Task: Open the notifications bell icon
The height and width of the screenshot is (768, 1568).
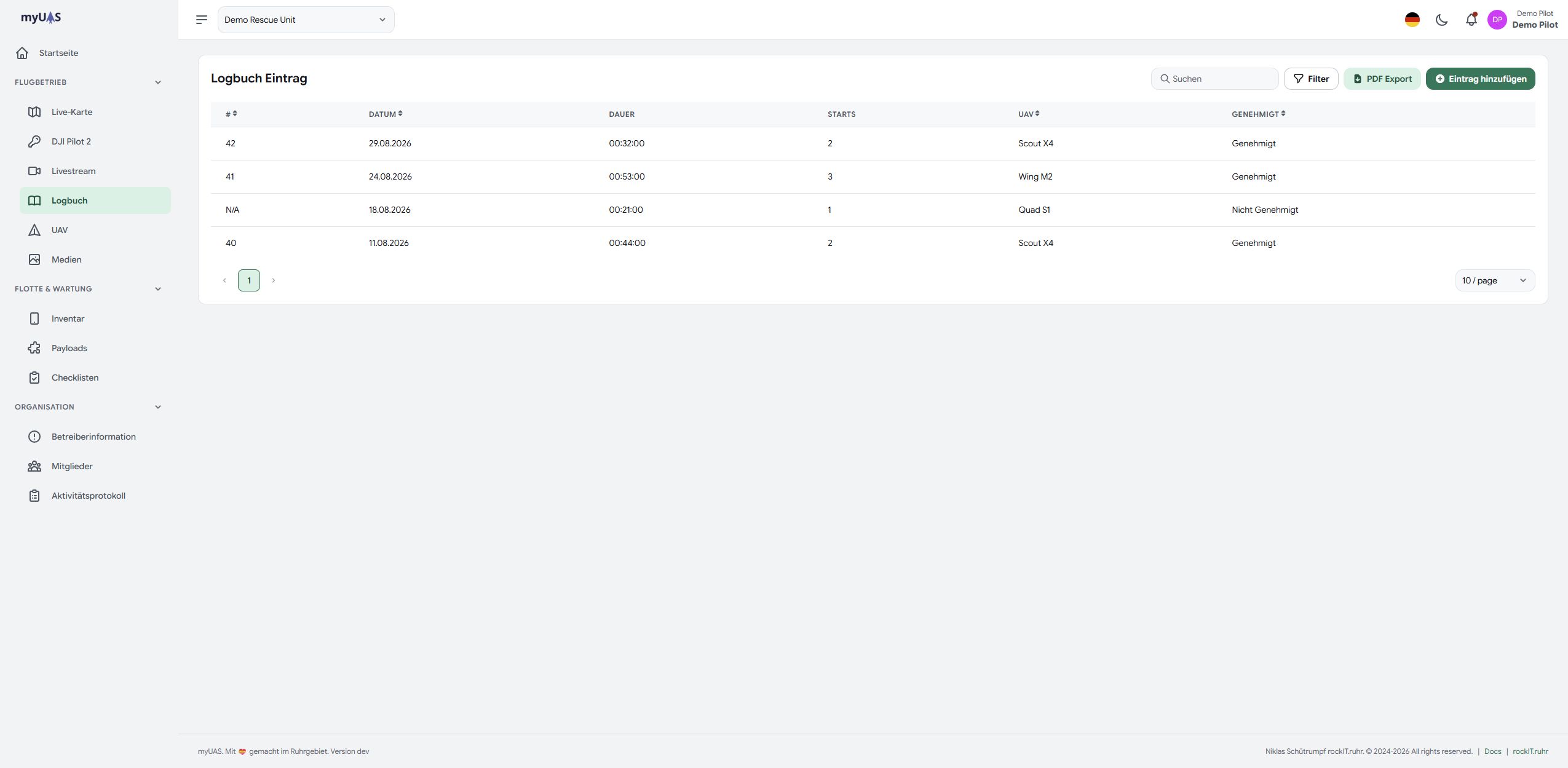Action: [x=1471, y=20]
